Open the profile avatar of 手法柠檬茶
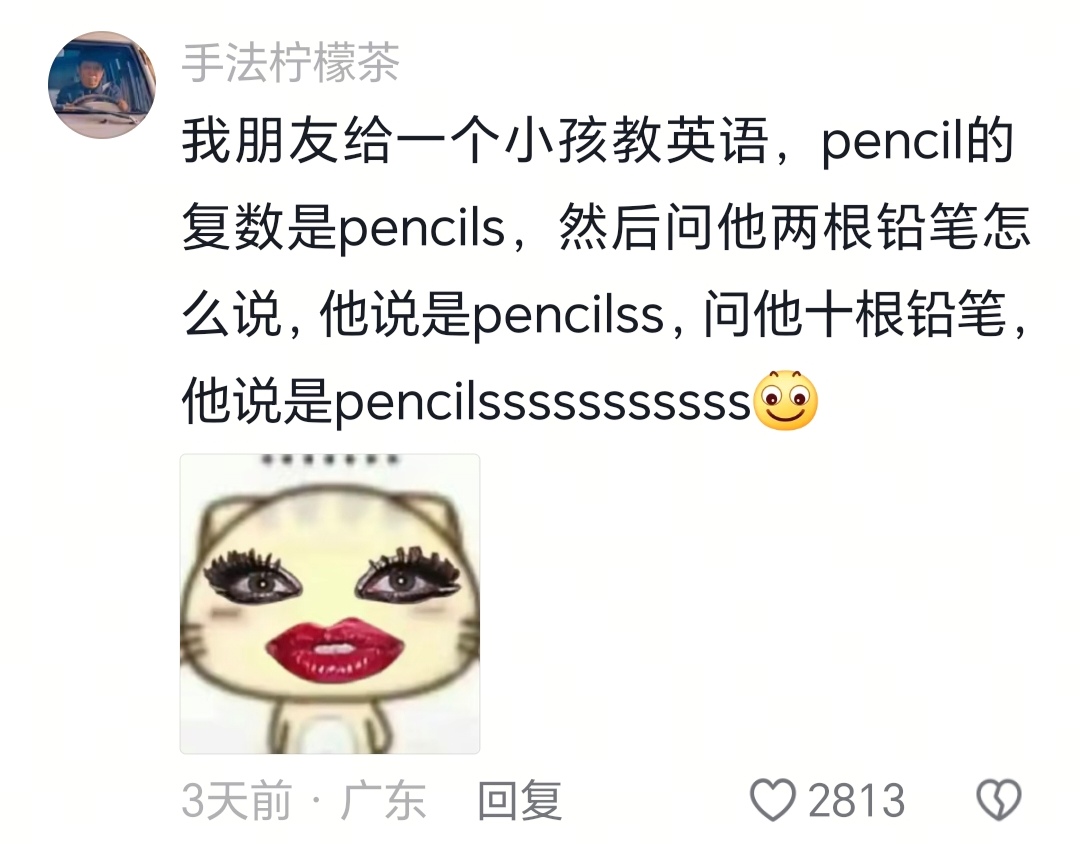 pyautogui.click(x=102, y=84)
